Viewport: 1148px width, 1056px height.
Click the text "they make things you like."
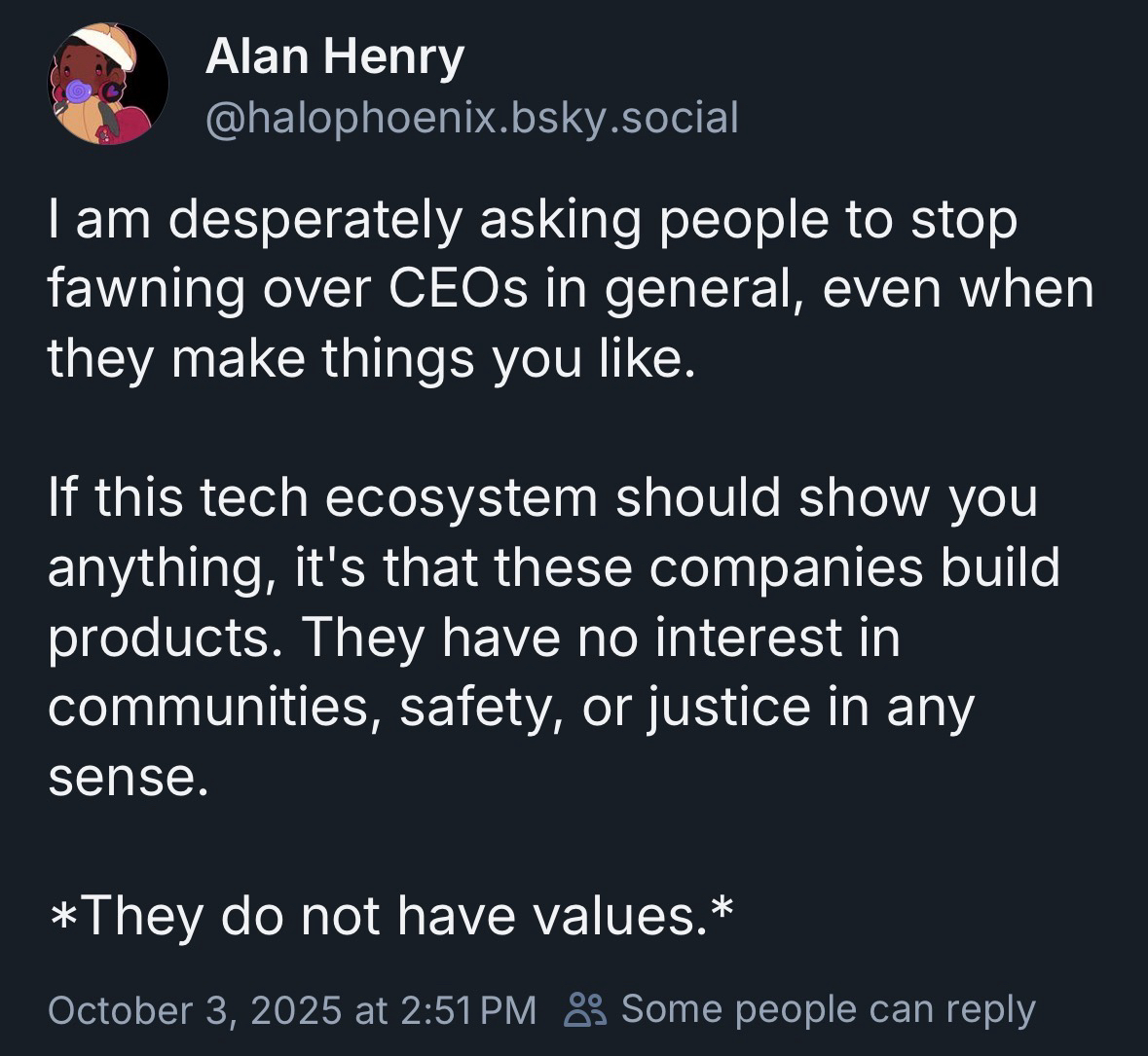pyautogui.click(x=373, y=359)
